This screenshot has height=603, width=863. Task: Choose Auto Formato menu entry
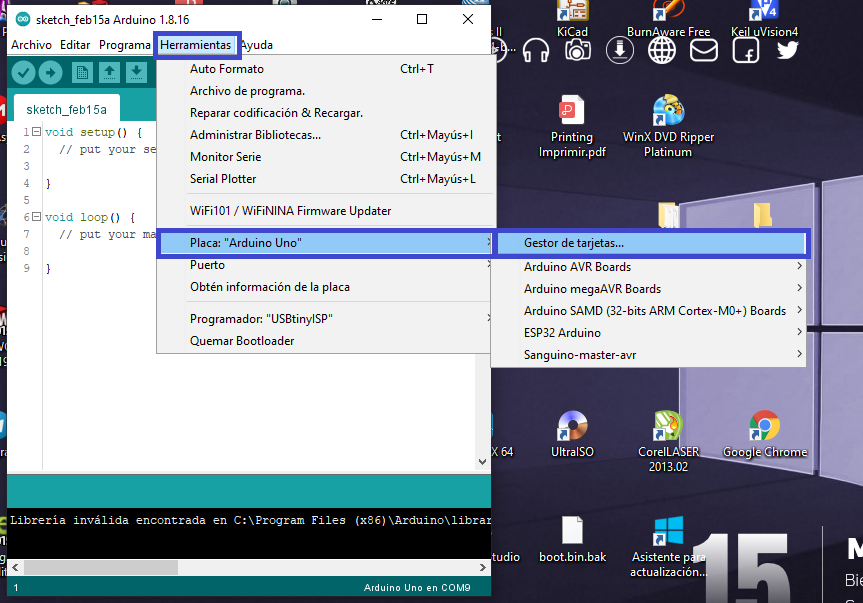326,69
